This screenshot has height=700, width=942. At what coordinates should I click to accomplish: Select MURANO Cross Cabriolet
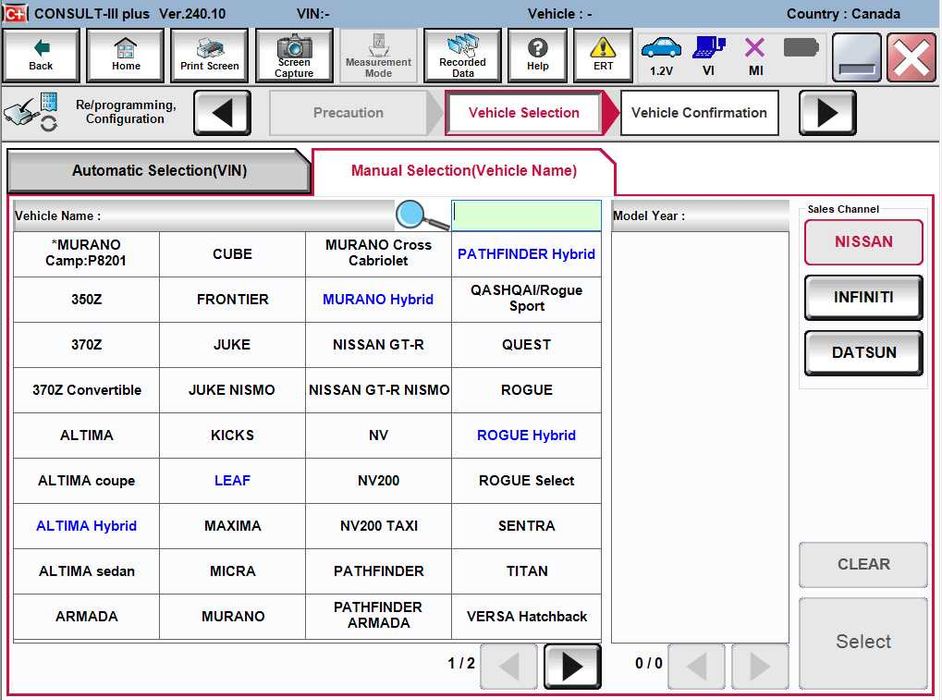378,254
